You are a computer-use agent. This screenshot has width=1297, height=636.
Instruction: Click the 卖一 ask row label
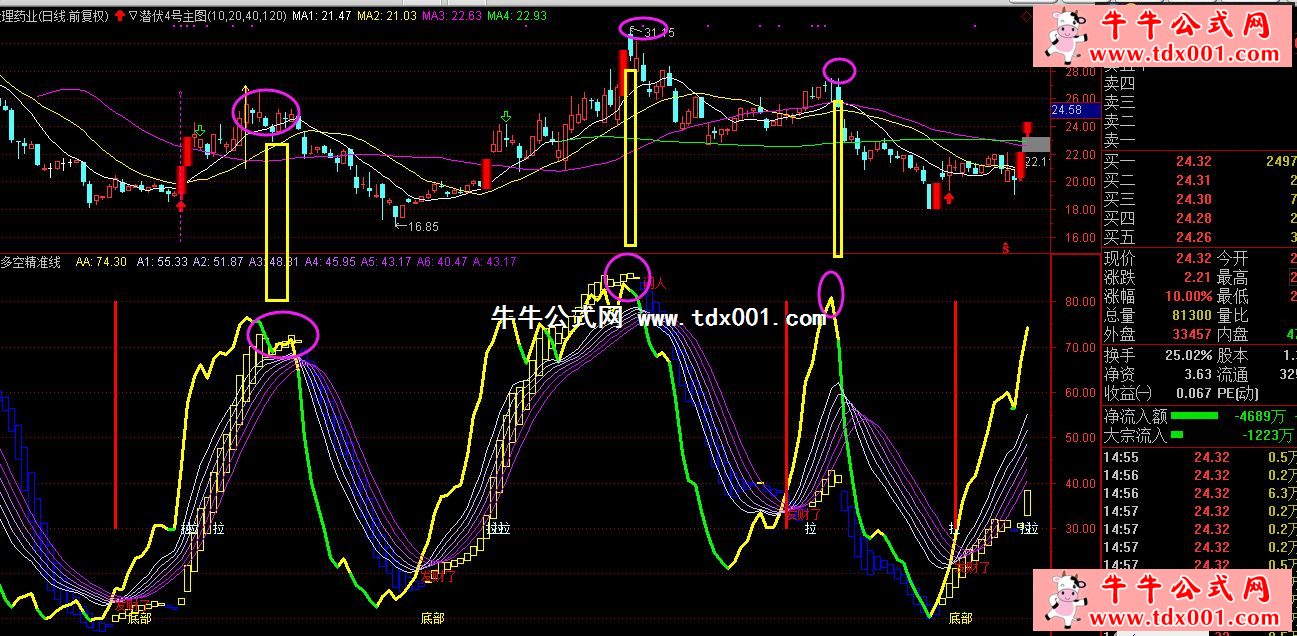1119,139
